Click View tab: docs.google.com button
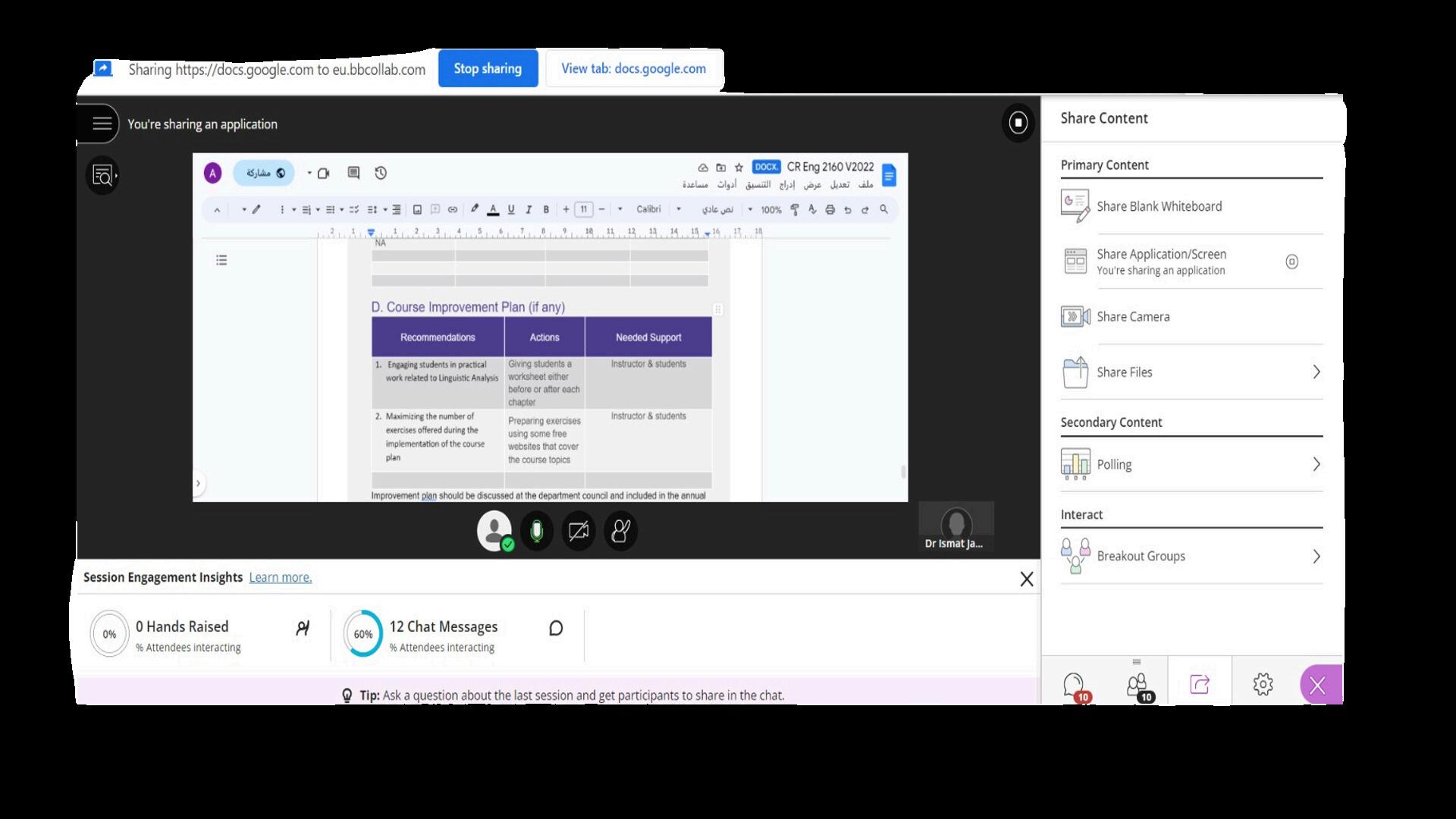 point(633,68)
